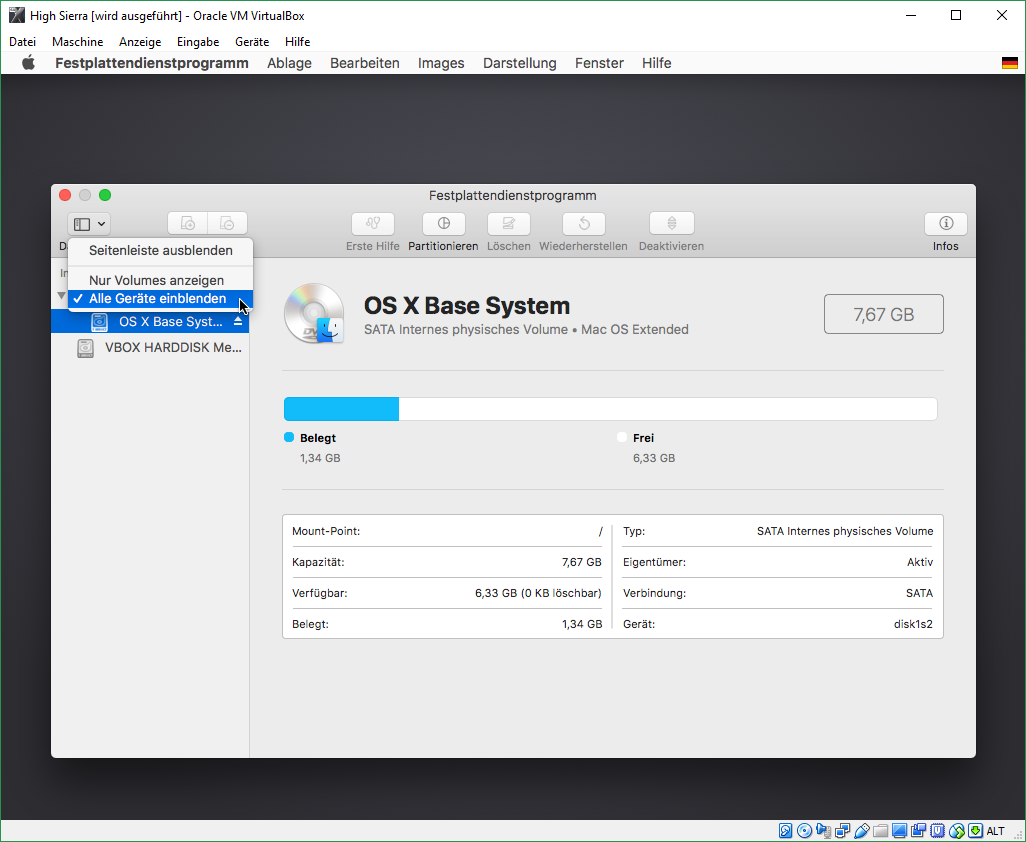Click the 7,67 GB capacity box
Viewport: 1026px width, 842px height.
(883, 314)
